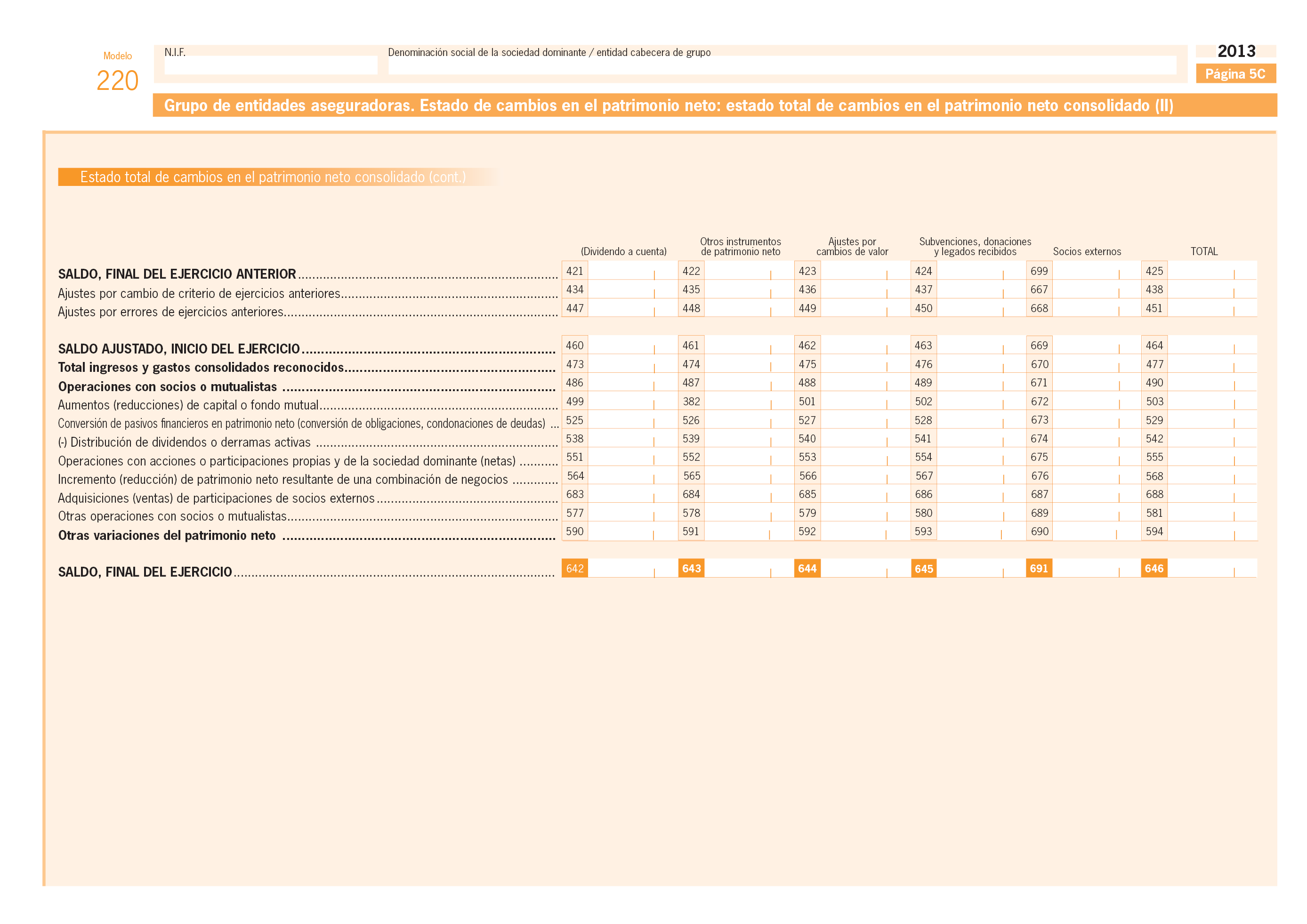This screenshot has width=1307, height=924.
Task: Click the input field for box 424
Action: point(981,271)
